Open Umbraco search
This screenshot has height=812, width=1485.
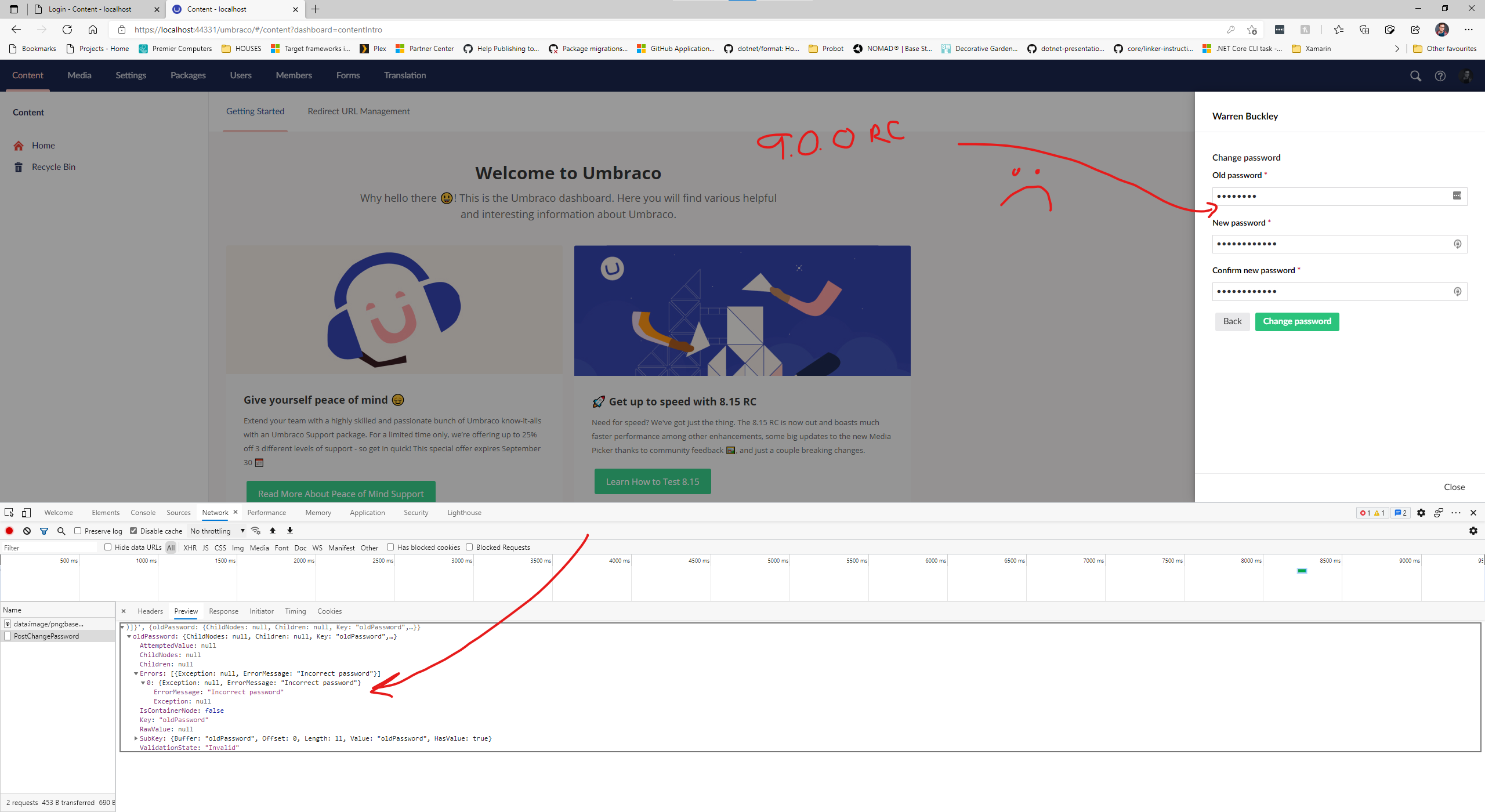point(1415,75)
